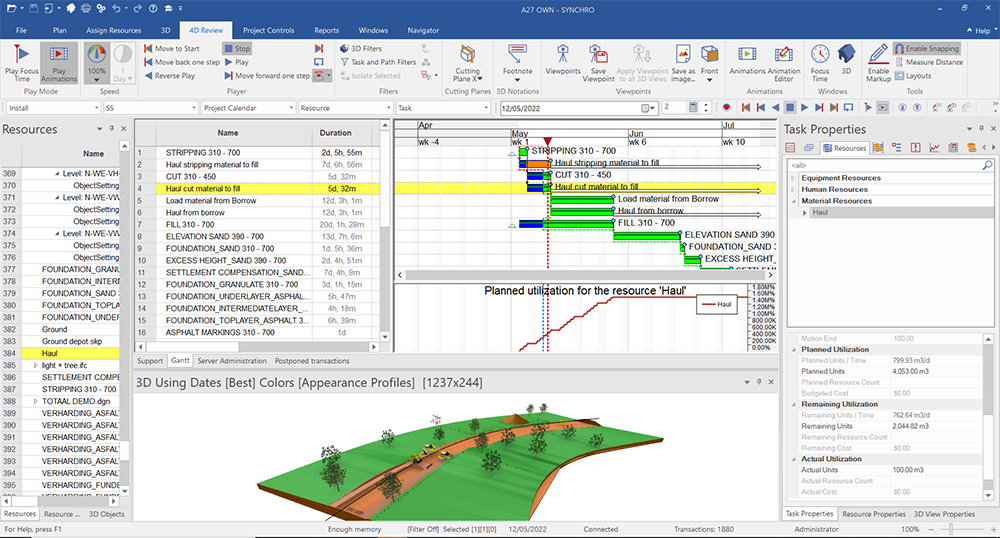Open the Resource Properties tab

[x=873, y=514]
